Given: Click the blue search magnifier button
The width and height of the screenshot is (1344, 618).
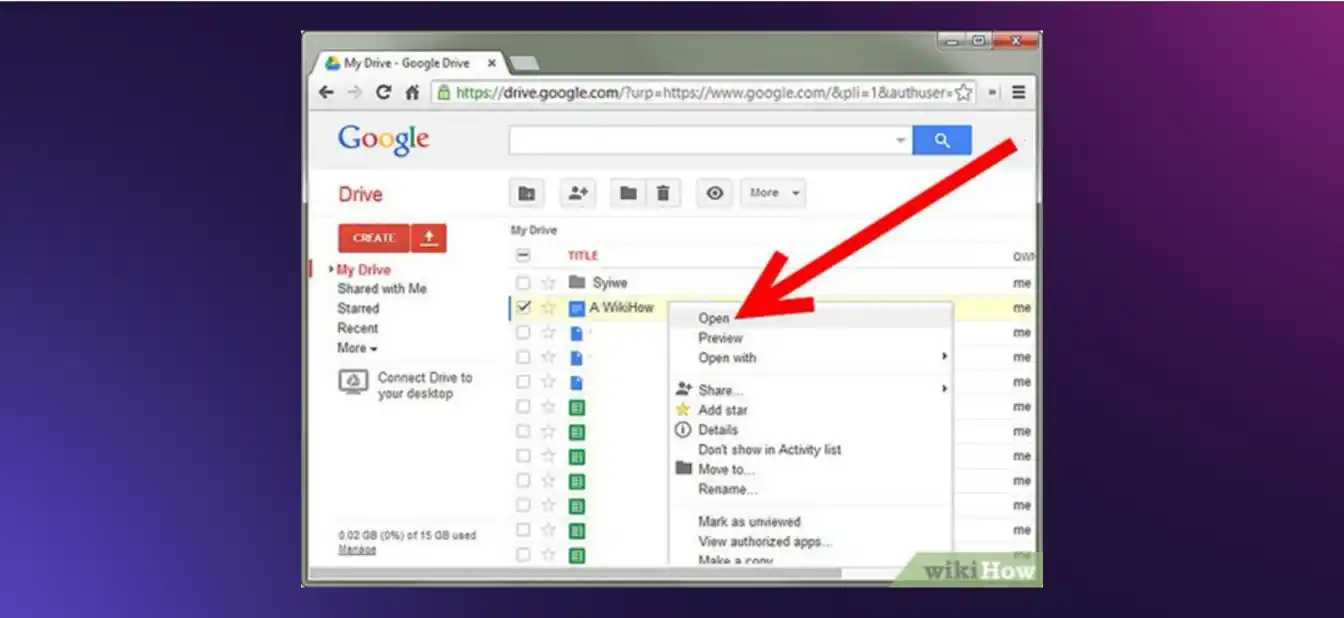Looking at the screenshot, I should pyautogui.click(x=942, y=140).
